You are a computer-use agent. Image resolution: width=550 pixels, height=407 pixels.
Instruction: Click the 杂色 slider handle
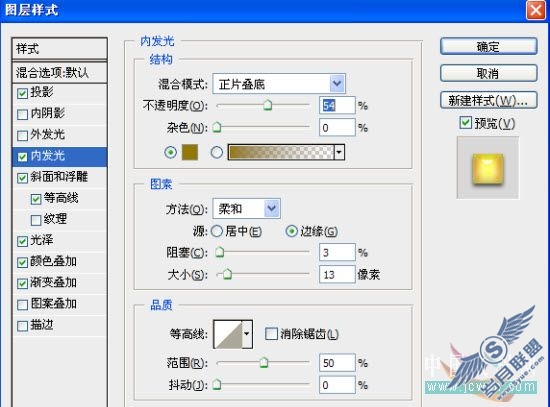[217, 127]
